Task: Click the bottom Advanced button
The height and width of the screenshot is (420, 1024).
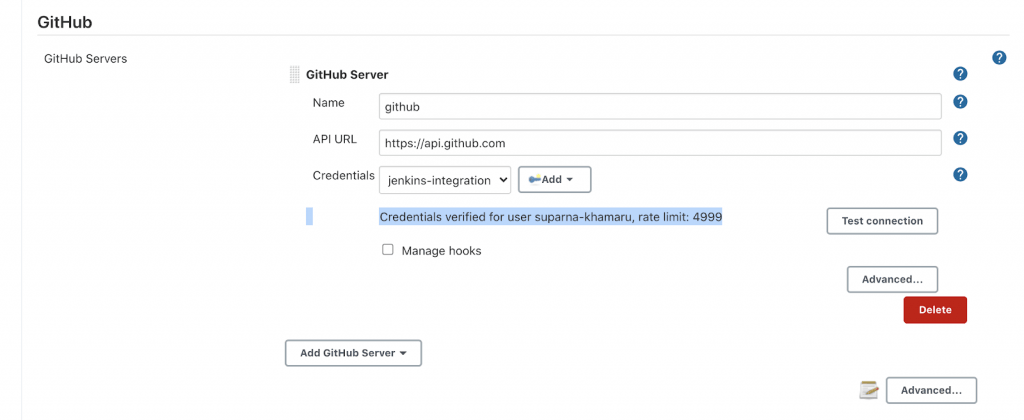Action: pyautogui.click(x=931, y=390)
